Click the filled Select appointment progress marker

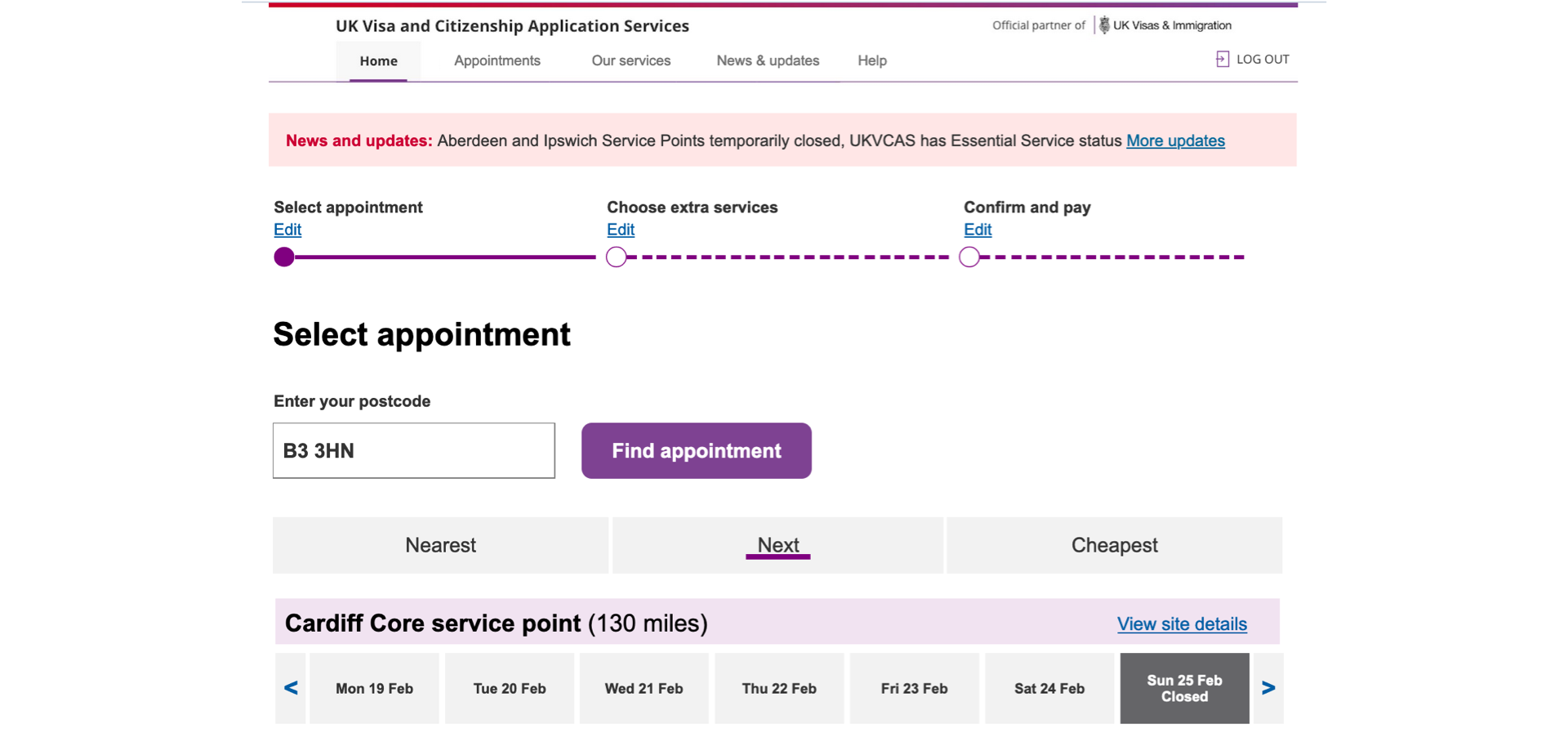tap(284, 257)
